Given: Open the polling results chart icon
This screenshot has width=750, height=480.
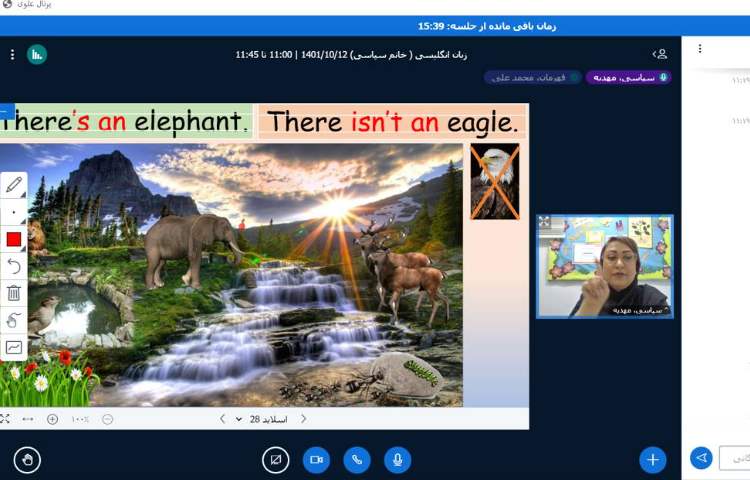Looking at the screenshot, I should [37, 54].
